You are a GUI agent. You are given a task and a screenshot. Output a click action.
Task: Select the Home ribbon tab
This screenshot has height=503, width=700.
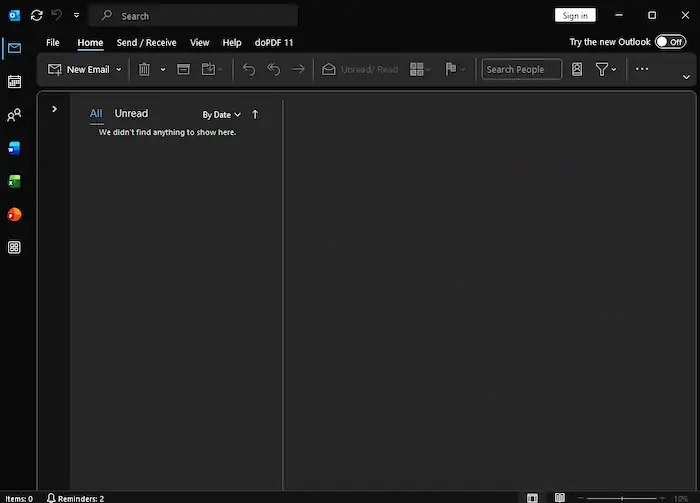point(90,42)
